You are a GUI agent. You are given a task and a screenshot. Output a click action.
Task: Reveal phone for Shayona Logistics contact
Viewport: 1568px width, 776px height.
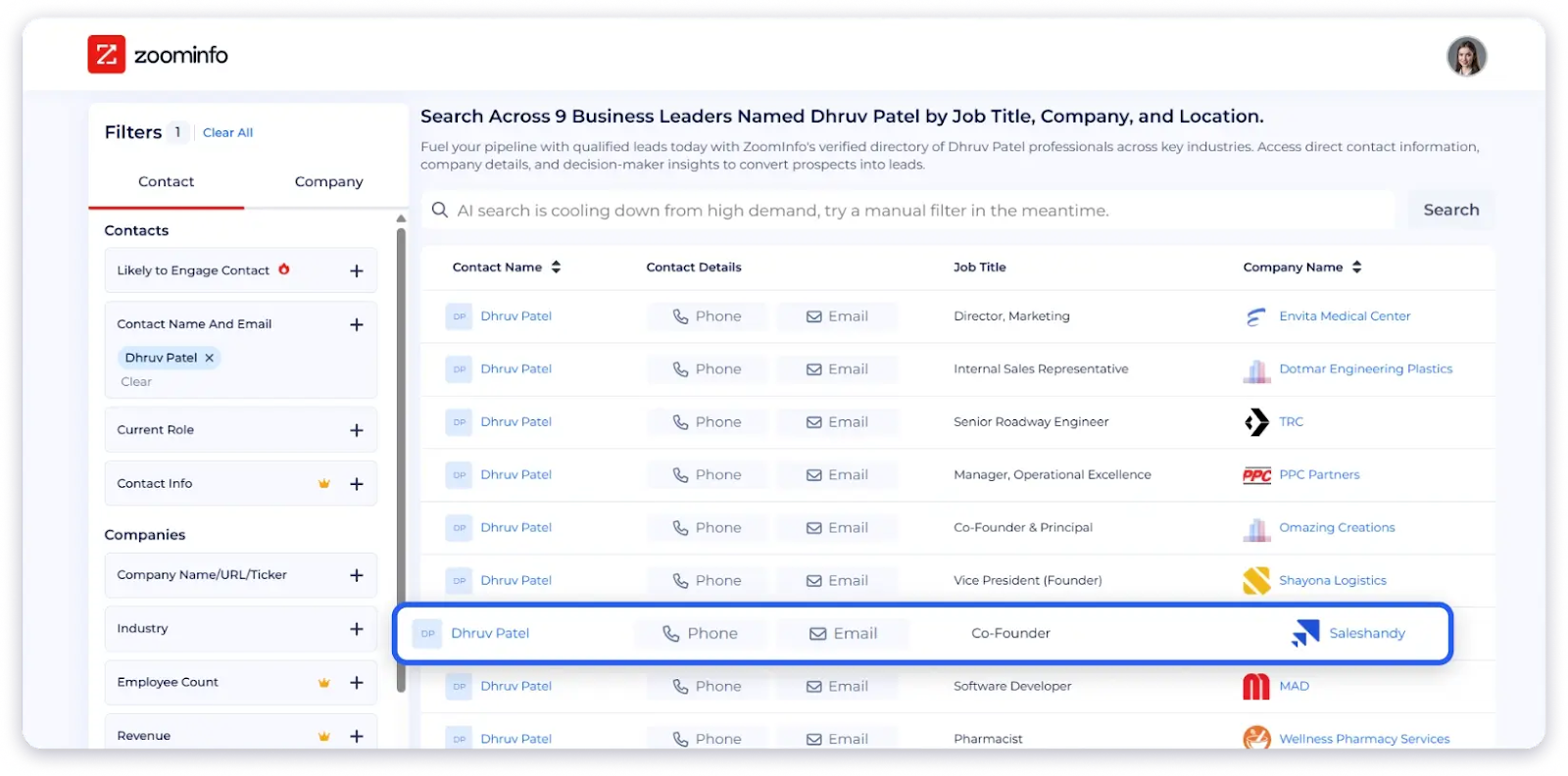pos(707,581)
